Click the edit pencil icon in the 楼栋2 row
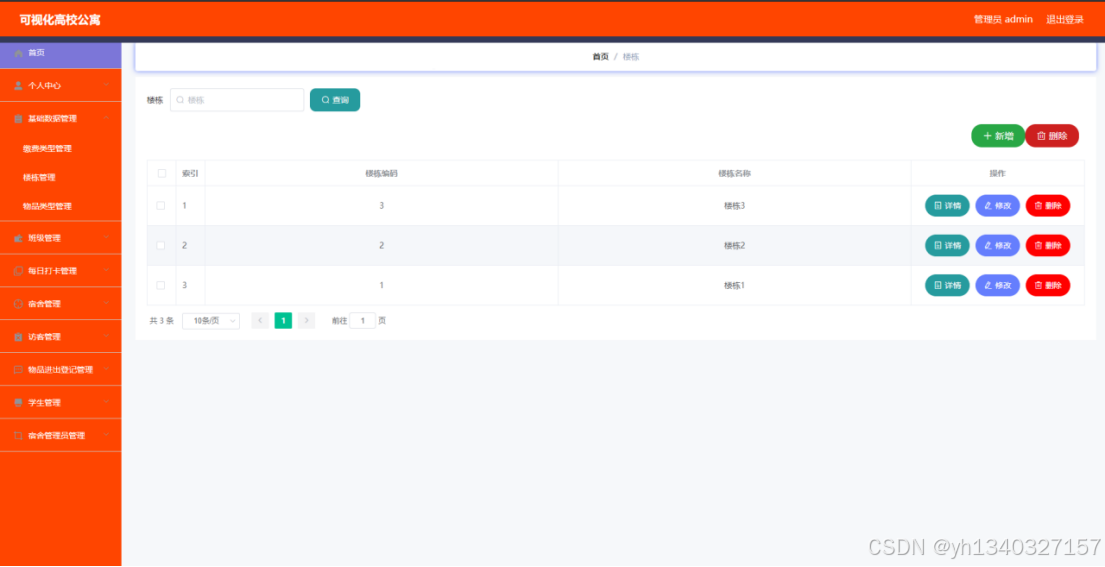Image resolution: width=1105 pixels, height=567 pixels. 988,245
